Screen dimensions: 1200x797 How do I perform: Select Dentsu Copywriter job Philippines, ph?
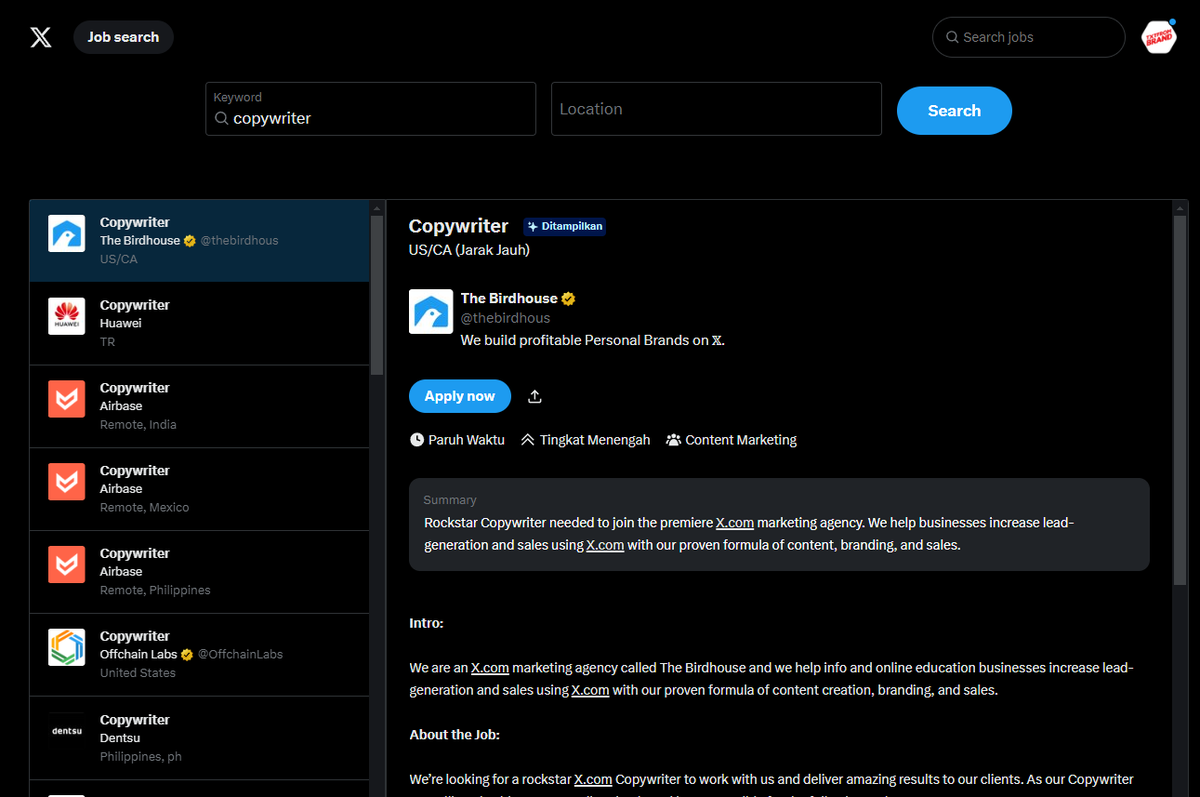coord(200,738)
